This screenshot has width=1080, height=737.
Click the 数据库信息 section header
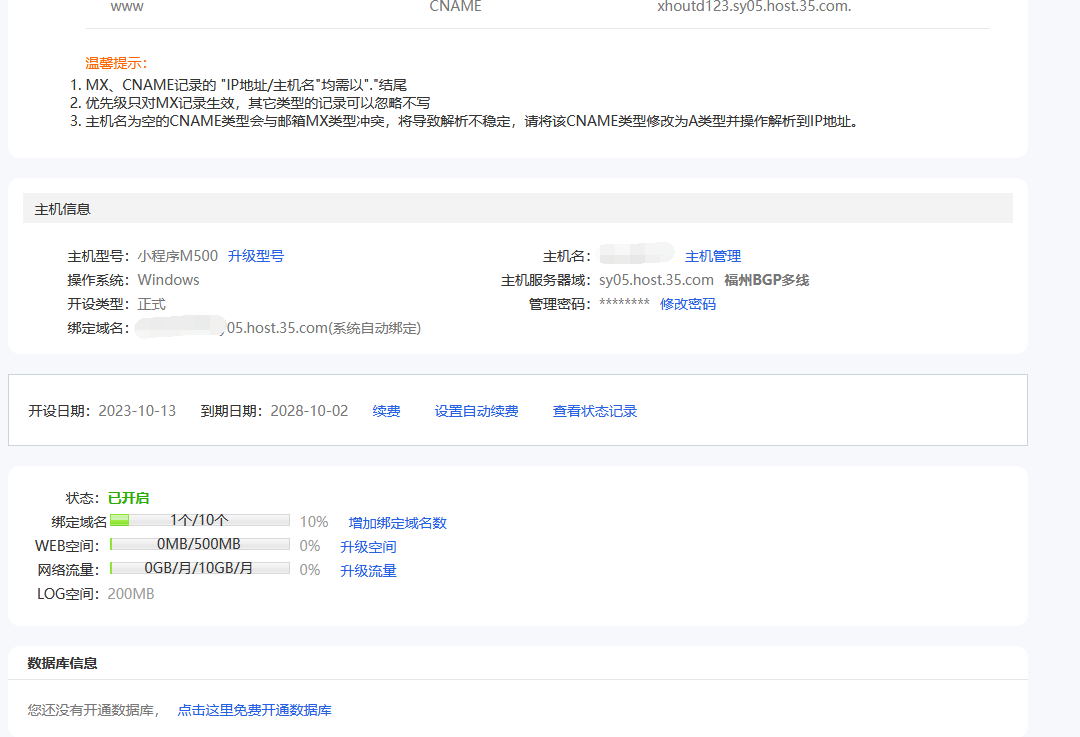[x=63, y=663]
